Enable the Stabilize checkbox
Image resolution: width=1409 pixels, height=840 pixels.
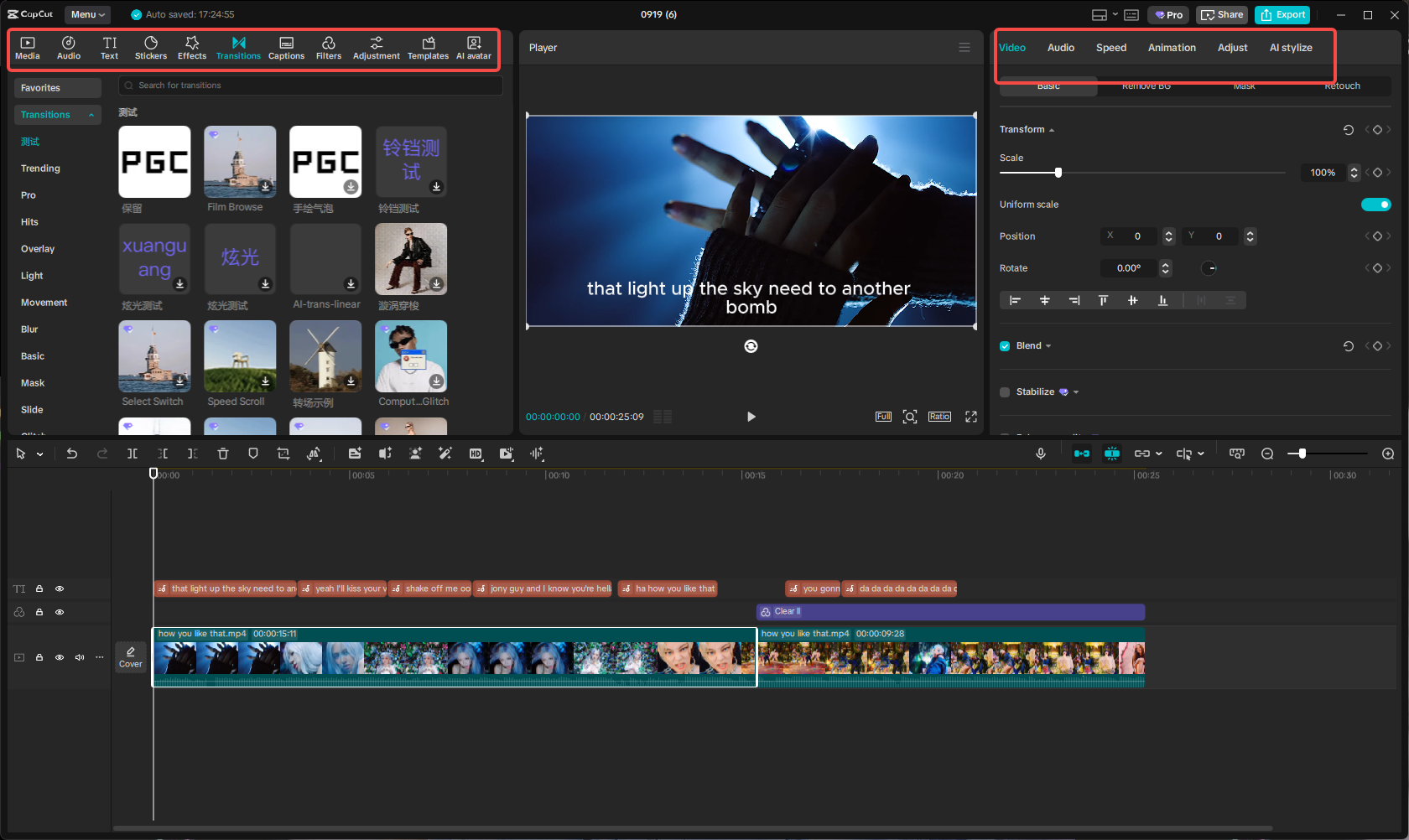pos(1005,392)
